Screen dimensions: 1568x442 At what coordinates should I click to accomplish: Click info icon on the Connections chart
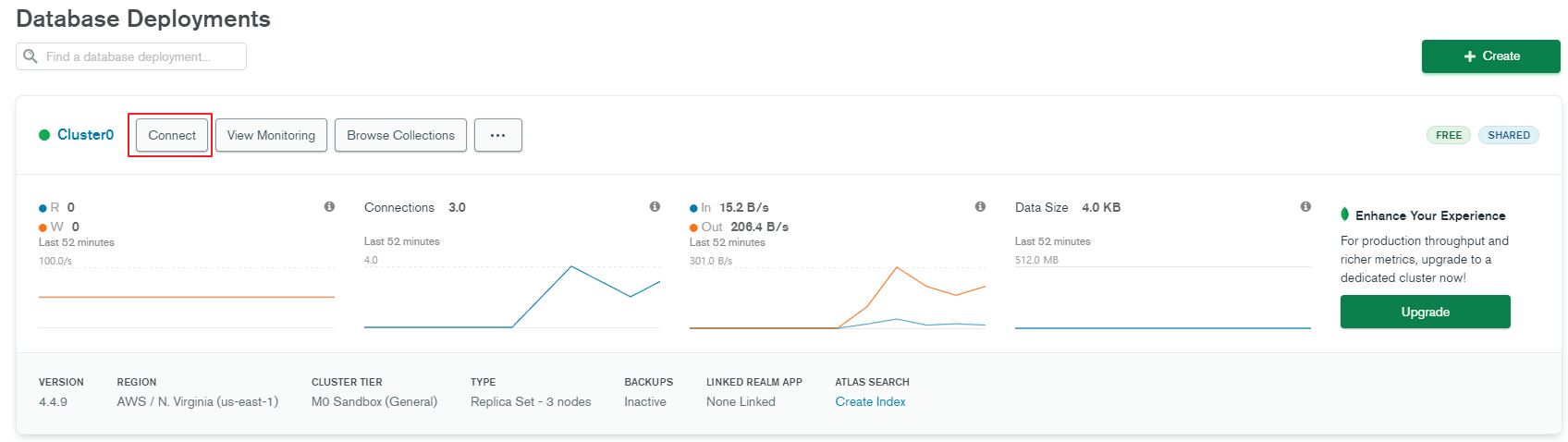click(x=655, y=207)
